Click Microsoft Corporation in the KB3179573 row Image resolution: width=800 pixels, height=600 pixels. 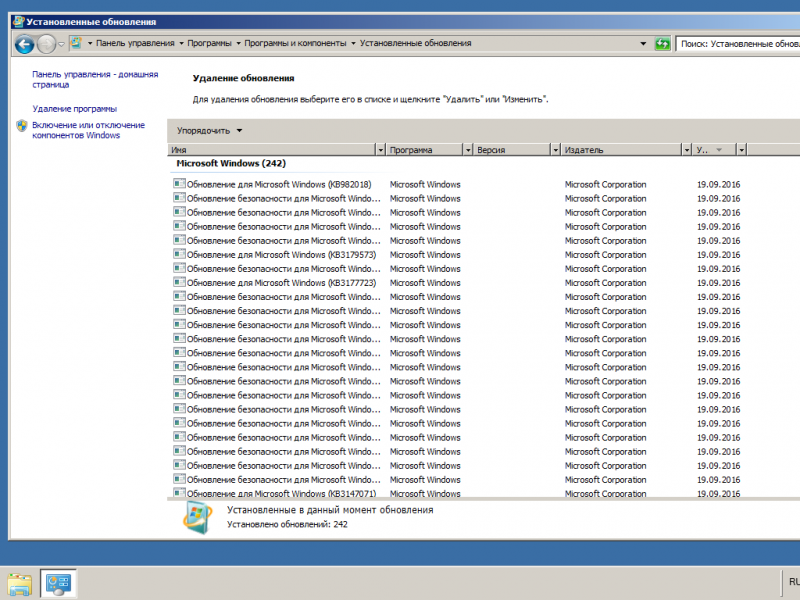pos(606,255)
